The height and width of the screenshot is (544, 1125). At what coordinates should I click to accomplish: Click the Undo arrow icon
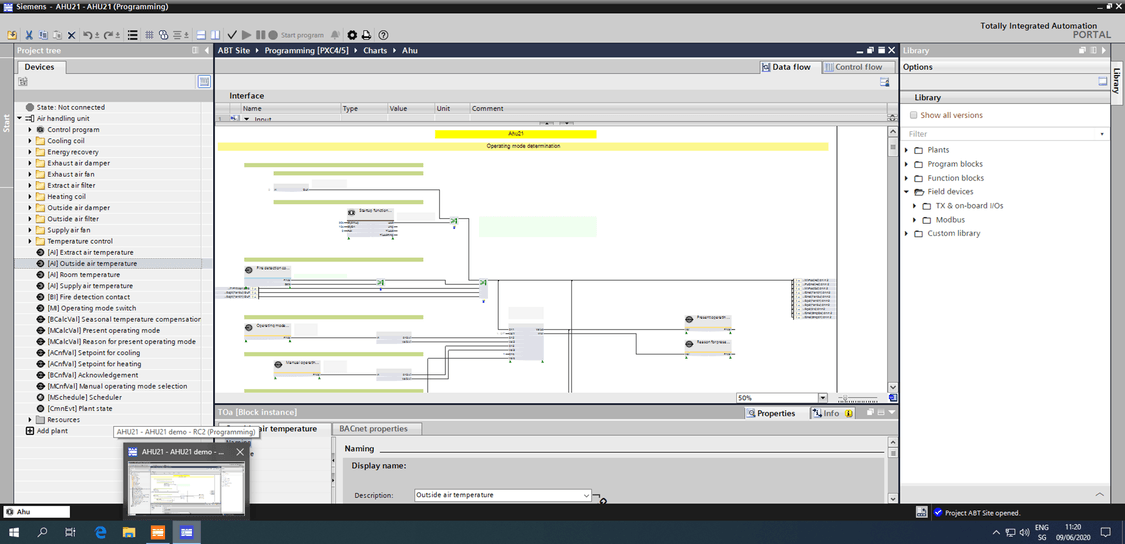pos(88,35)
